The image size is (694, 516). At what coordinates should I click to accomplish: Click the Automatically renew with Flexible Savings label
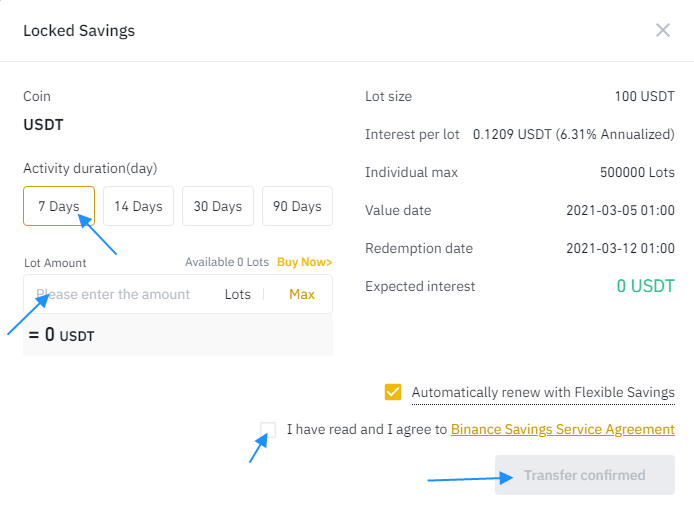[543, 393]
